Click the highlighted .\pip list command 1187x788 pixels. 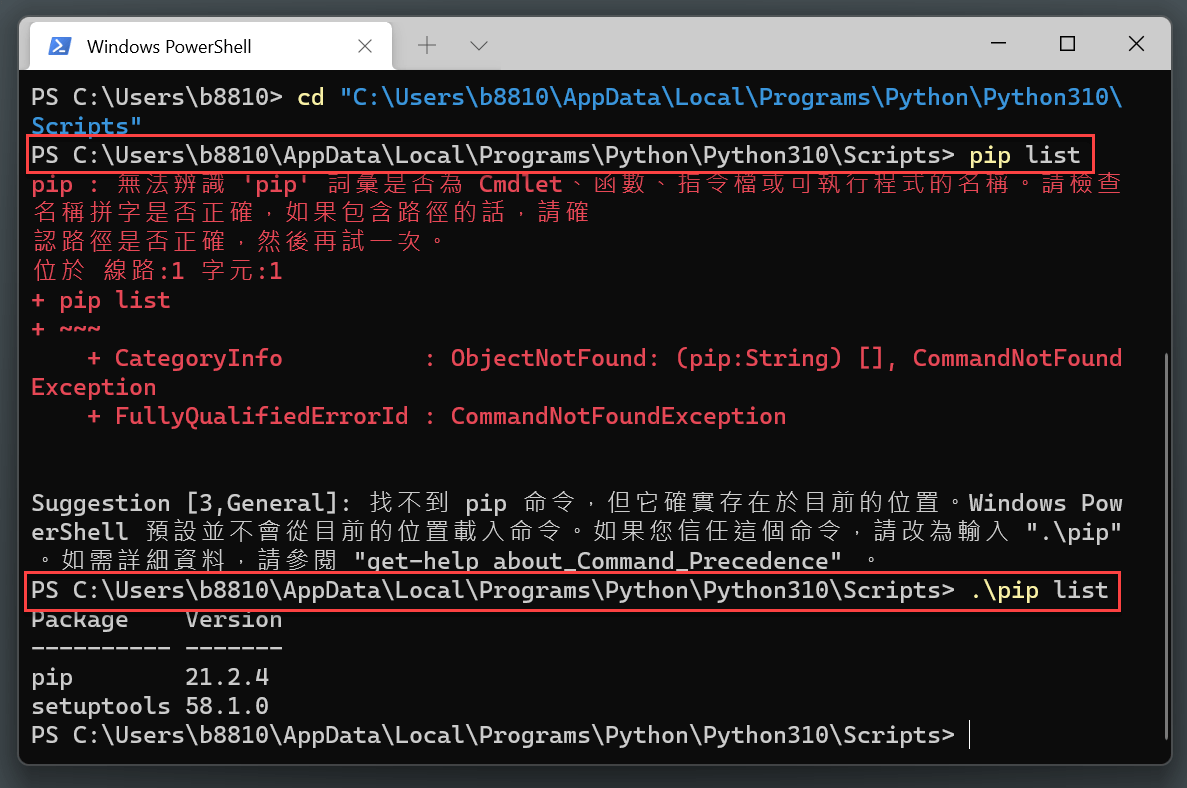coord(1040,590)
